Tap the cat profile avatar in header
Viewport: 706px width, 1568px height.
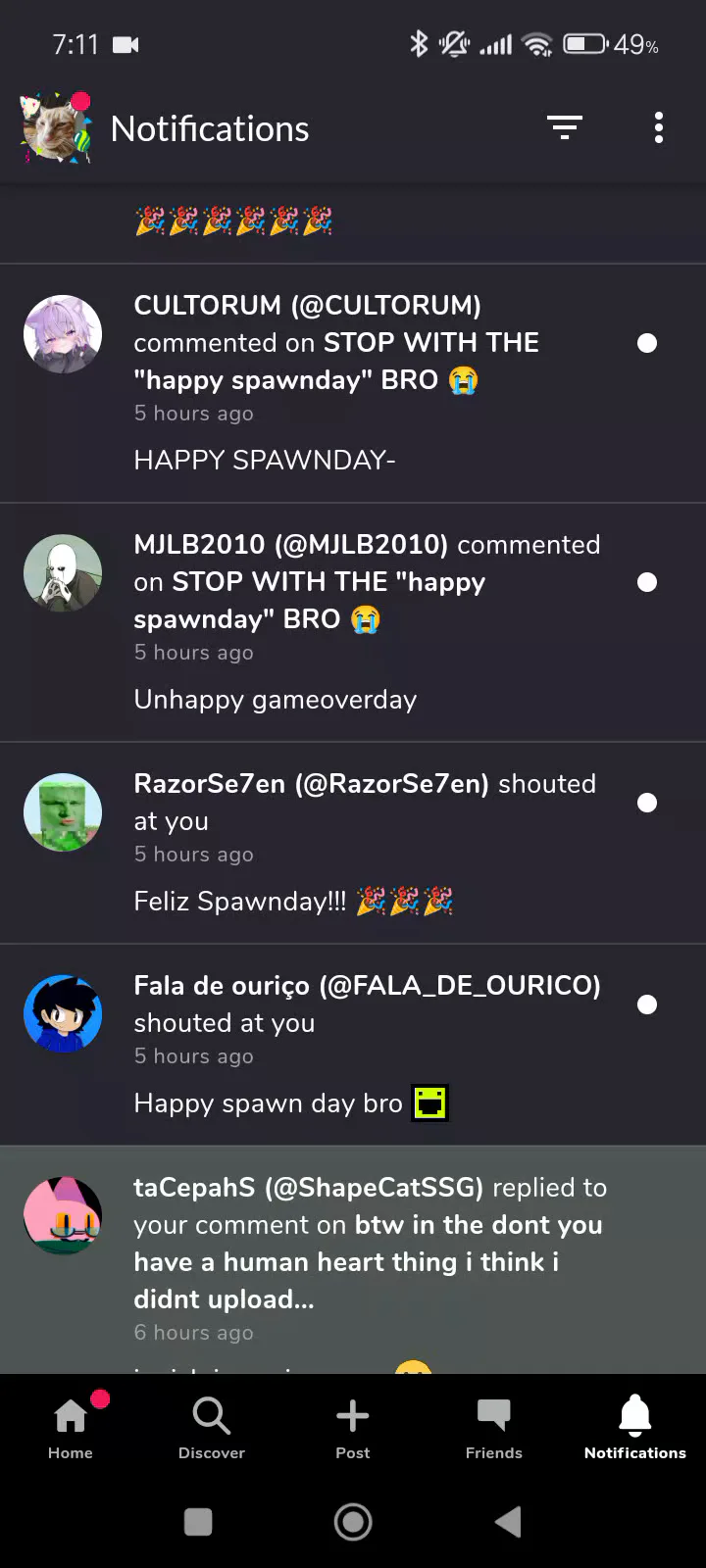(57, 127)
